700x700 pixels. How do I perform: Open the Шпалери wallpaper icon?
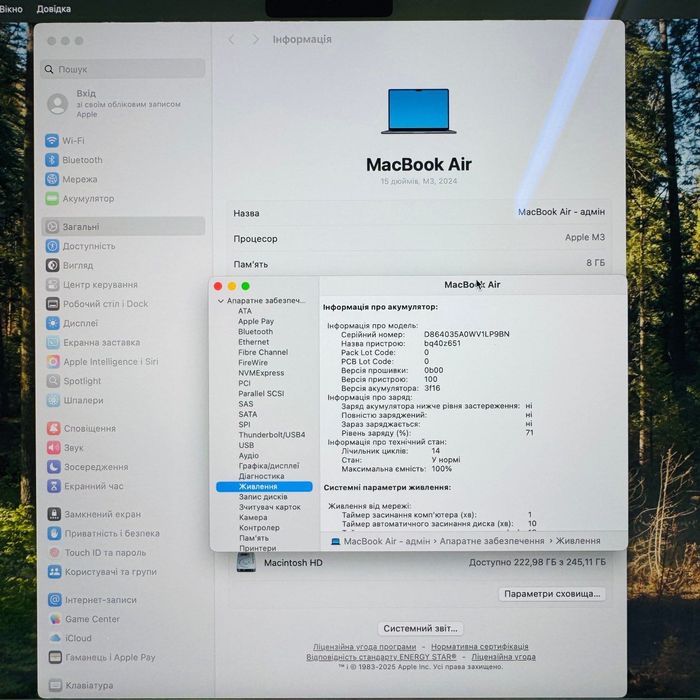[53, 400]
